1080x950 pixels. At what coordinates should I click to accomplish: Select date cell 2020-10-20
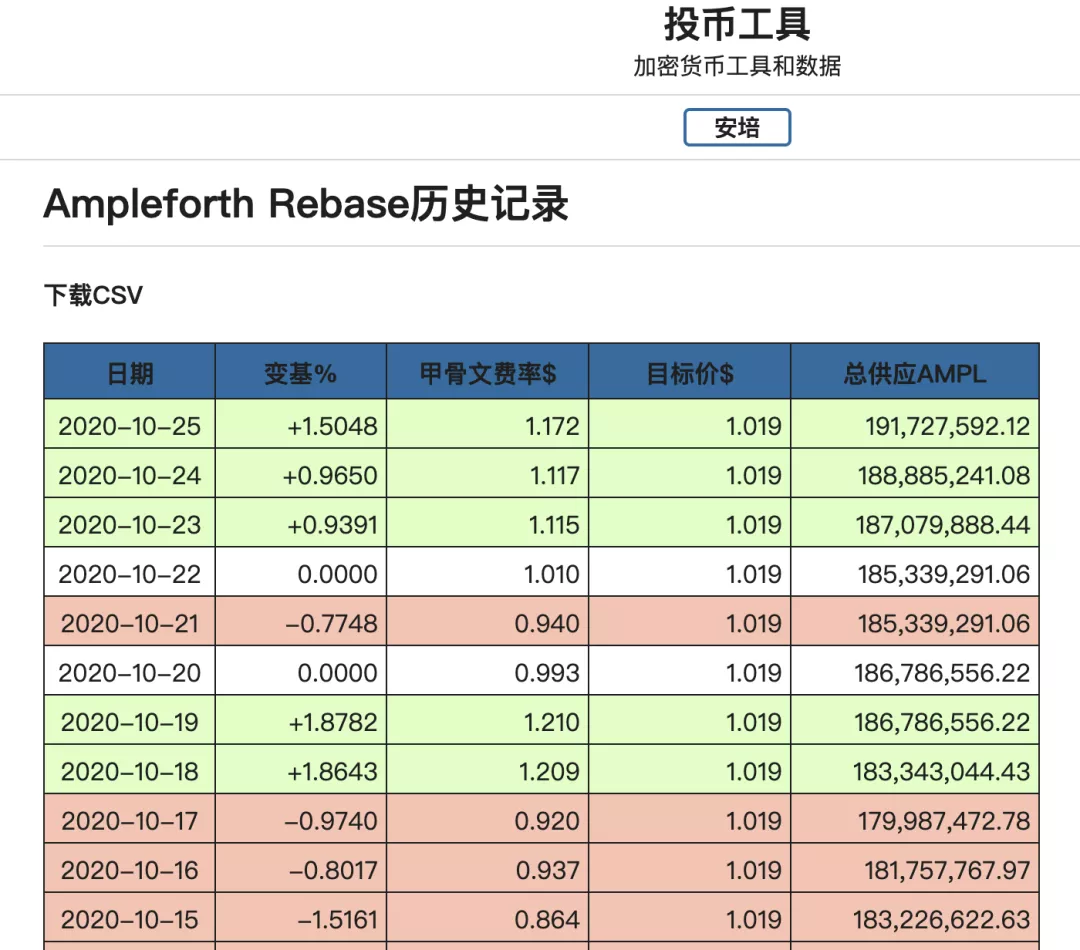pyautogui.click(x=129, y=672)
